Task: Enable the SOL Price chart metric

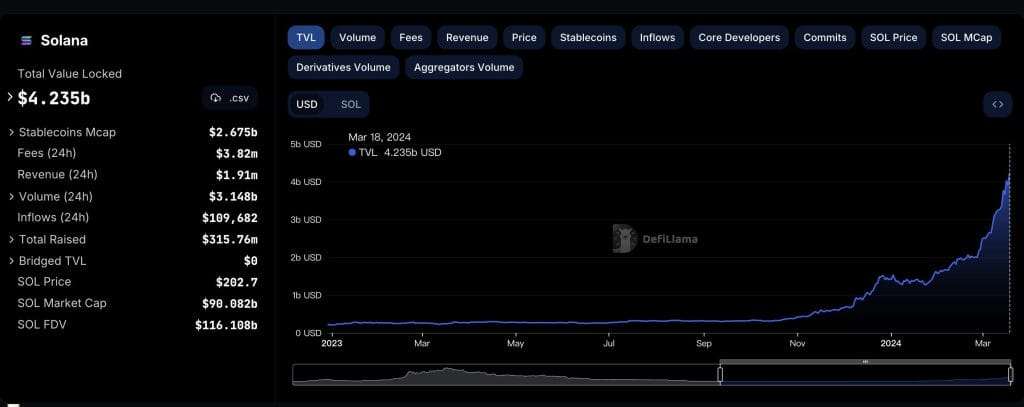Action: (893, 38)
